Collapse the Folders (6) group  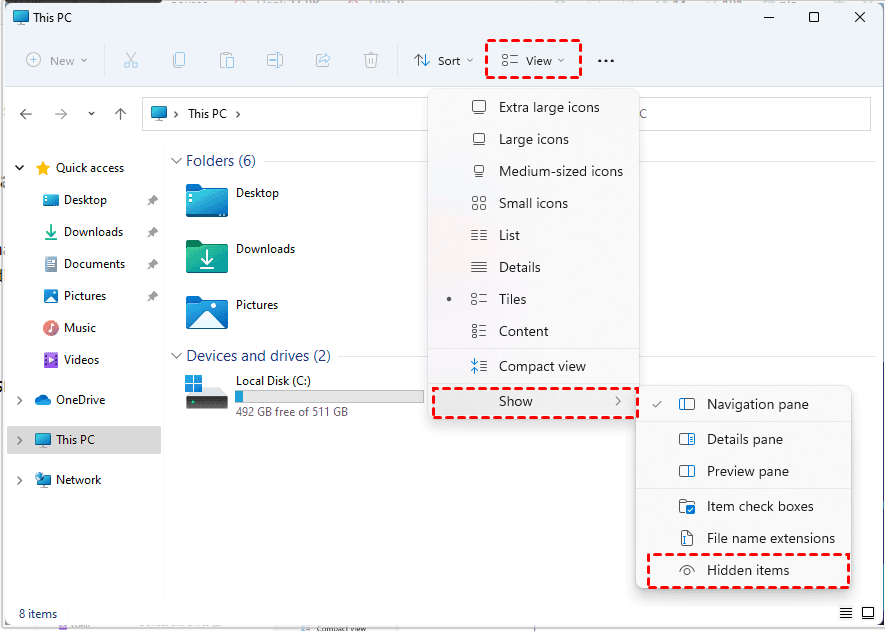(x=176, y=161)
